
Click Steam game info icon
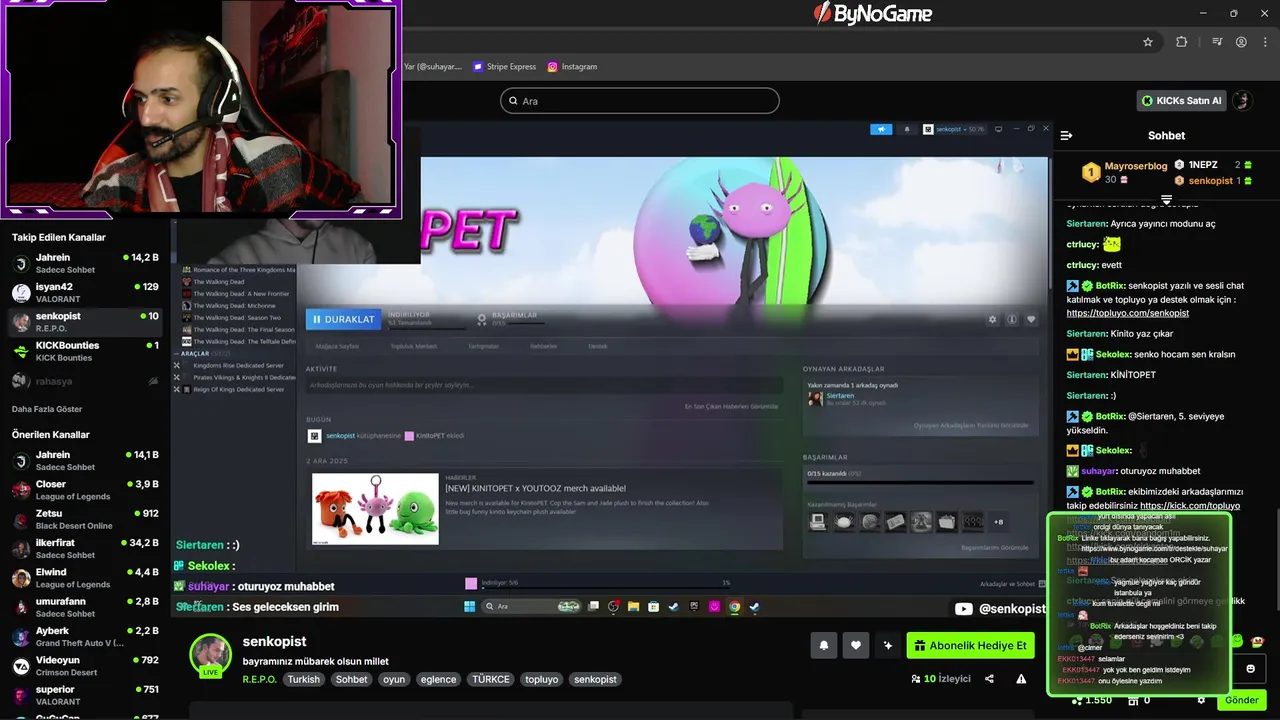tap(1012, 320)
